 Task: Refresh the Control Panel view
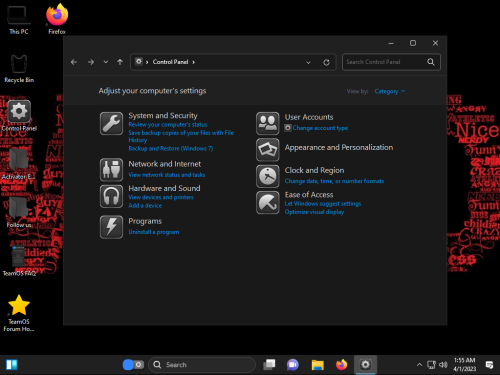(x=326, y=62)
